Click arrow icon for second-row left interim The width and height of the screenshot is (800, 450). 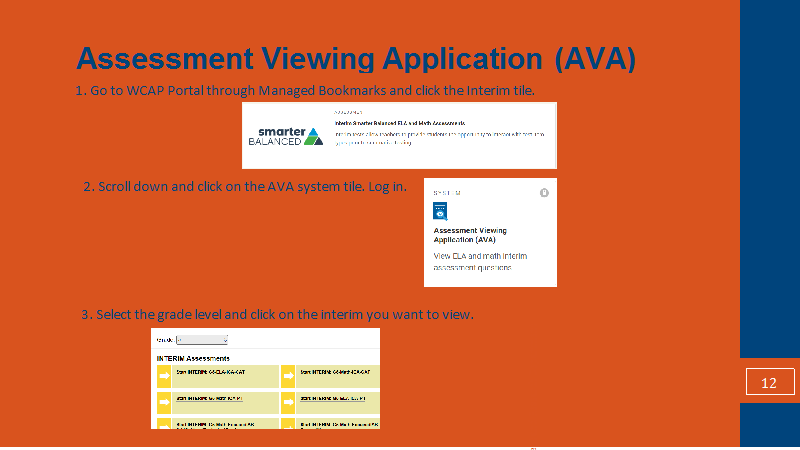tap(164, 402)
